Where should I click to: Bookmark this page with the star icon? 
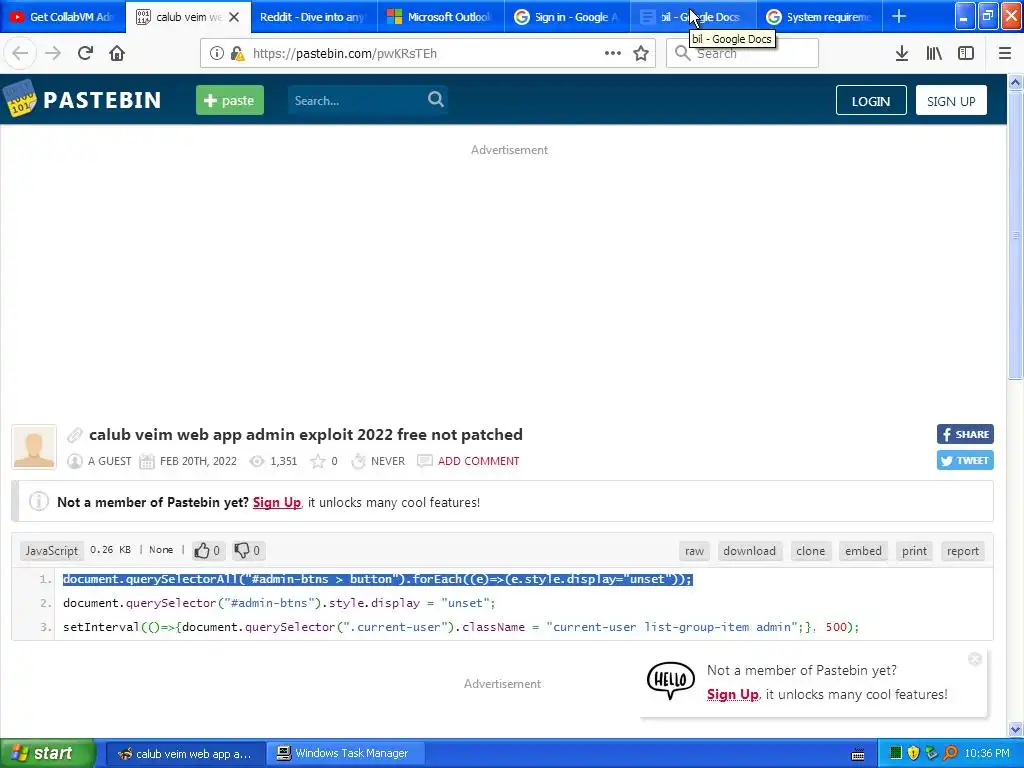click(x=641, y=53)
